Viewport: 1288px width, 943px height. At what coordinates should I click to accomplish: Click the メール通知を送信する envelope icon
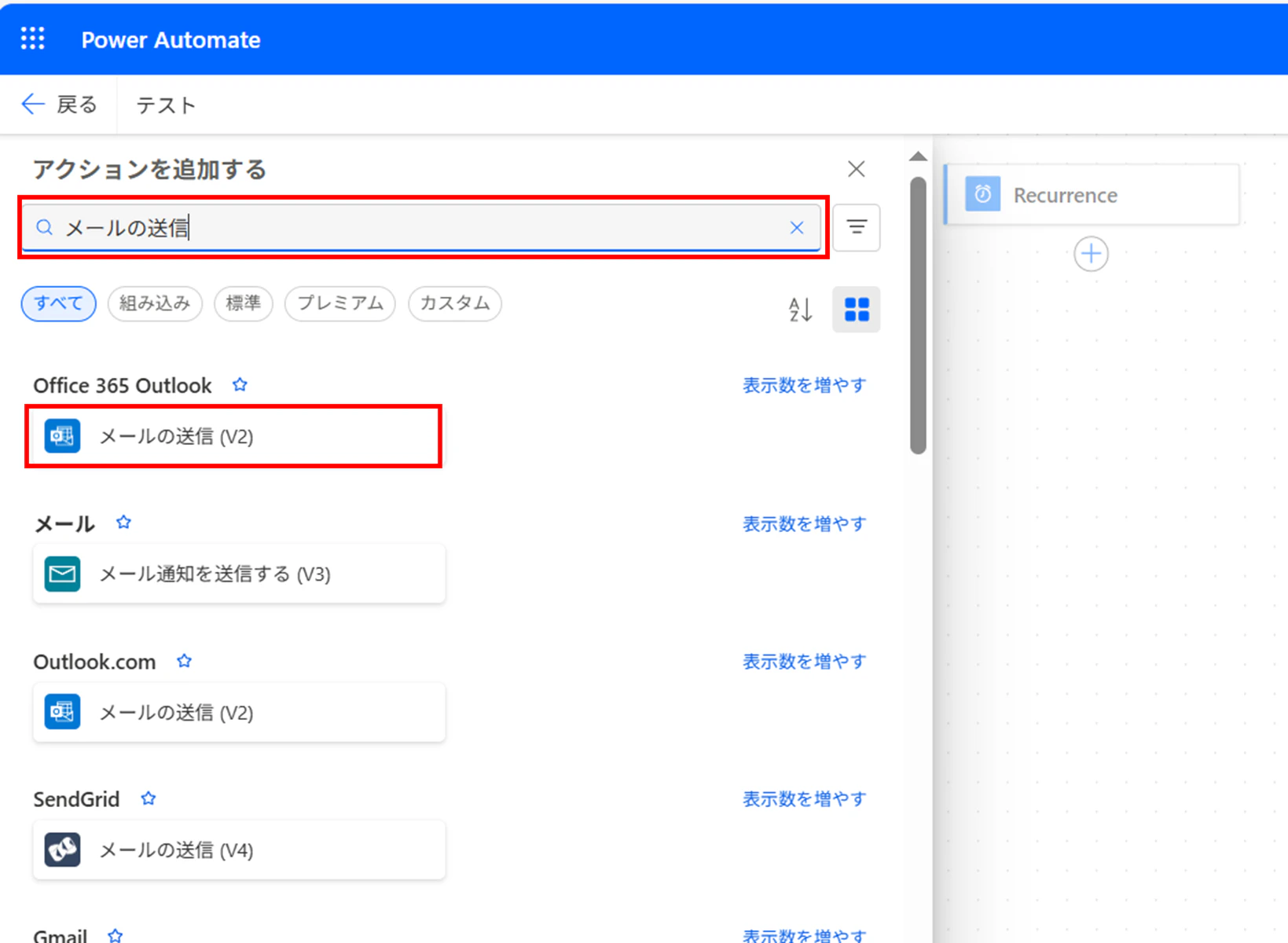coord(62,574)
